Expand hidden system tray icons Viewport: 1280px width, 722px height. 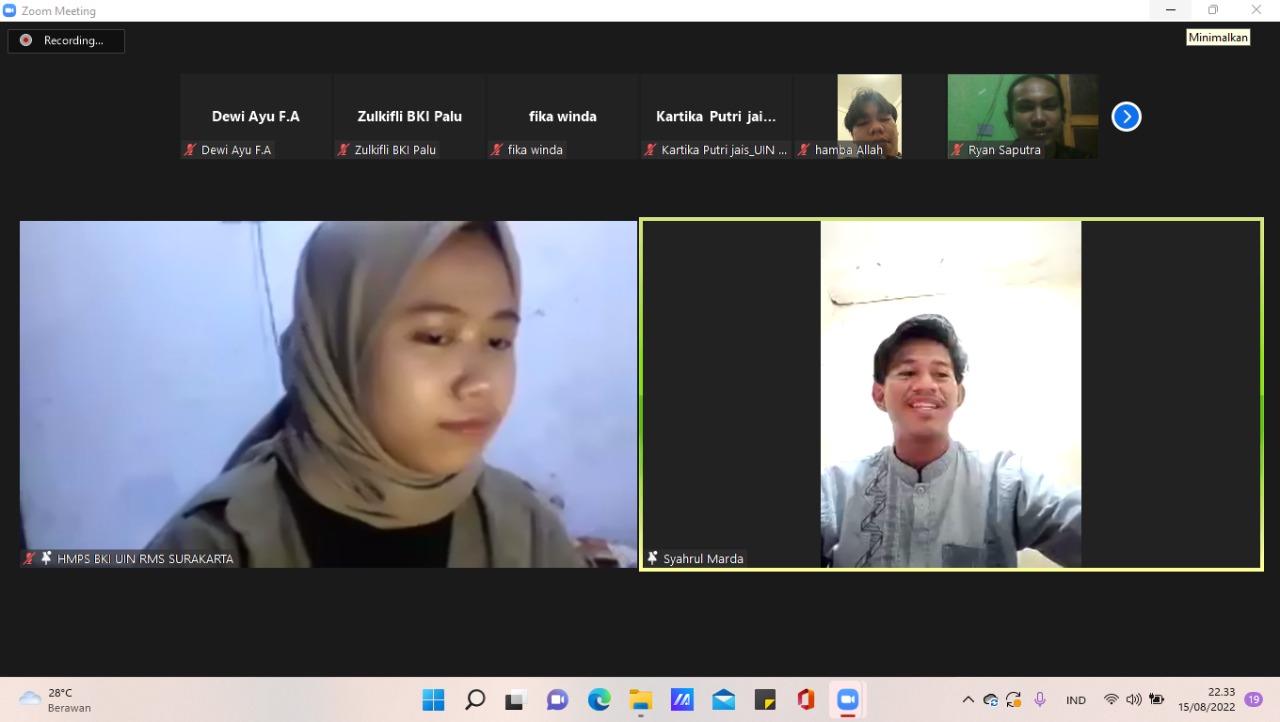pos(968,700)
